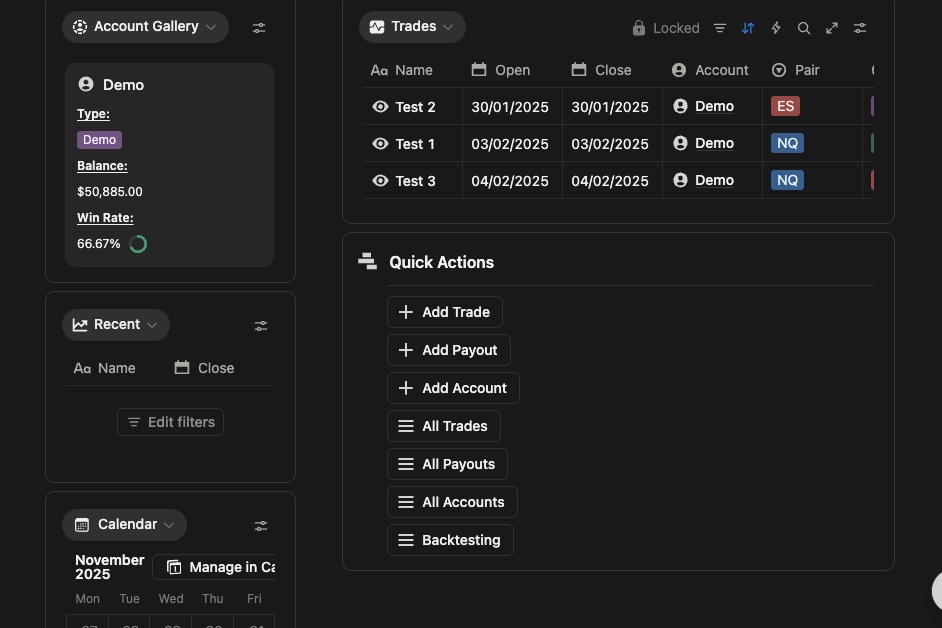
Task: Open Account Gallery view settings icon
Action: (259, 28)
